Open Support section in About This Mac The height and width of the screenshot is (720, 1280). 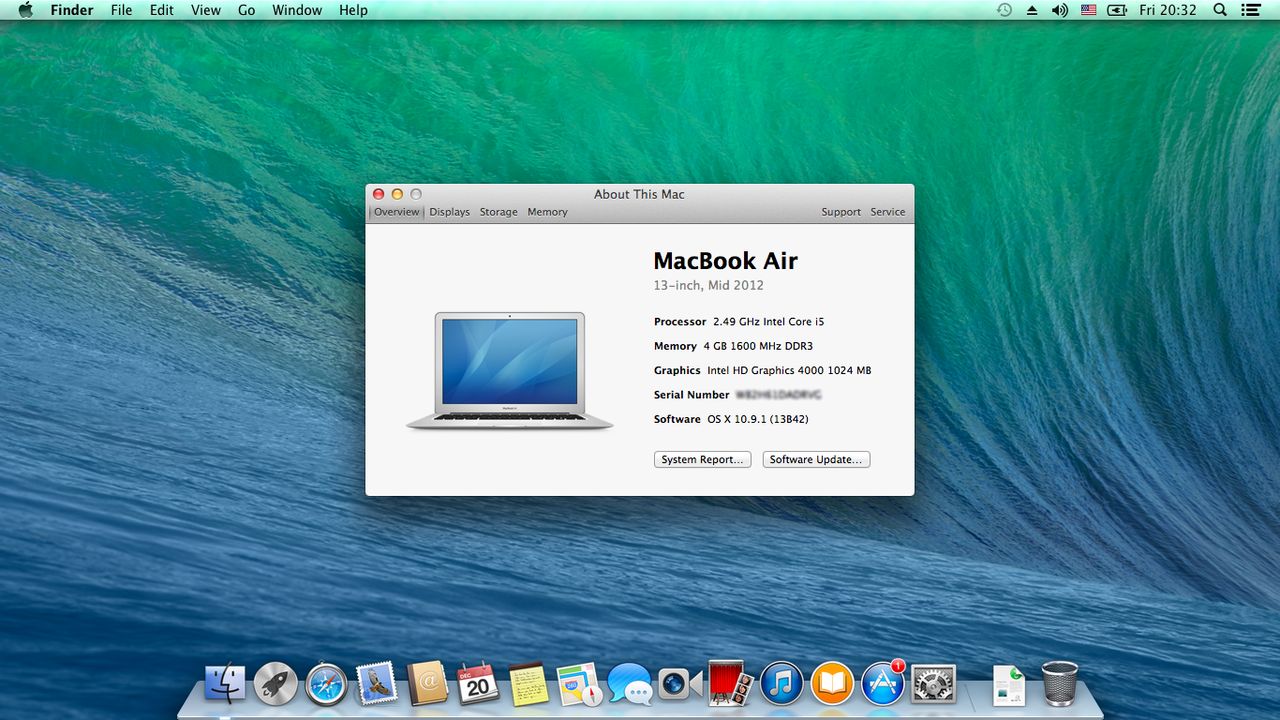click(841, 212)
